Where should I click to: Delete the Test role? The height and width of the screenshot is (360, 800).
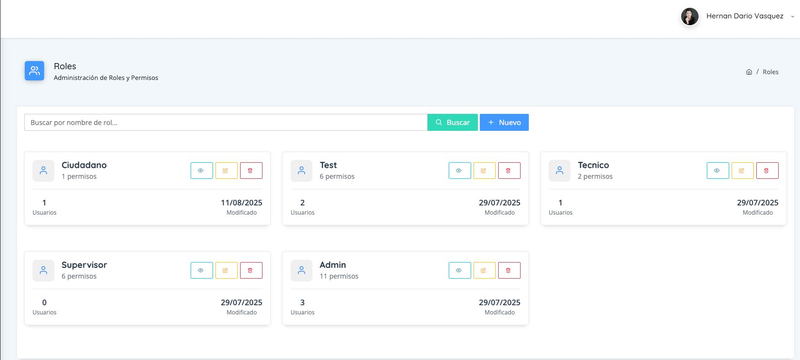coord(509,171)
